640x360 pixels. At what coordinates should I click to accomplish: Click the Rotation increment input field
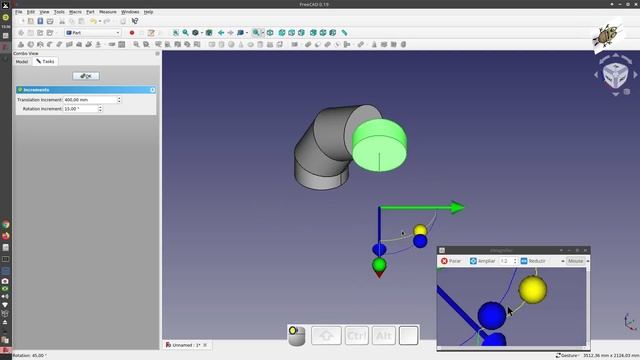tap(81, 109)
